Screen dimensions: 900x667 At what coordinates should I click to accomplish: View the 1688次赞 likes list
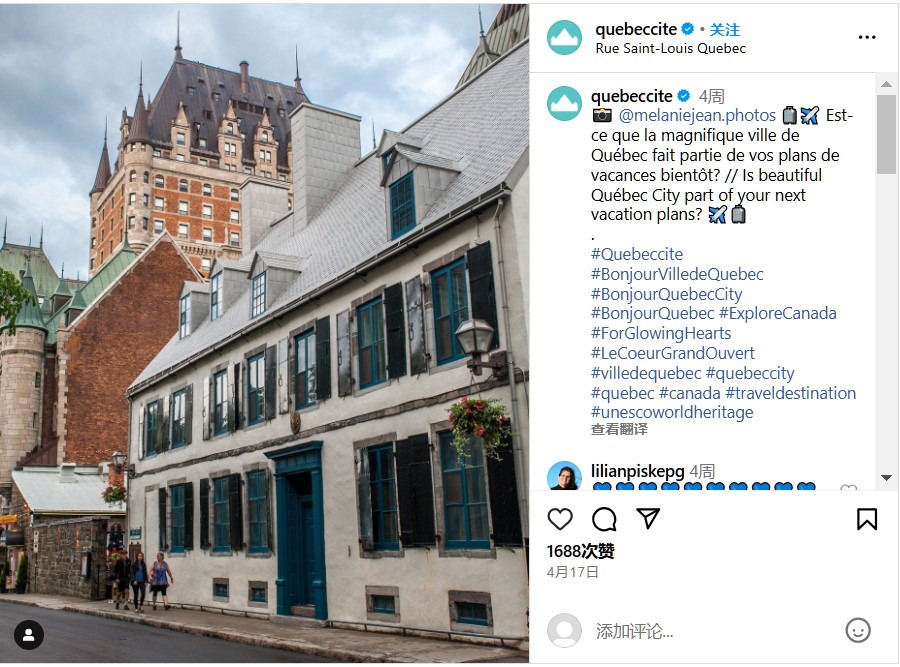(x=580, y=551)
